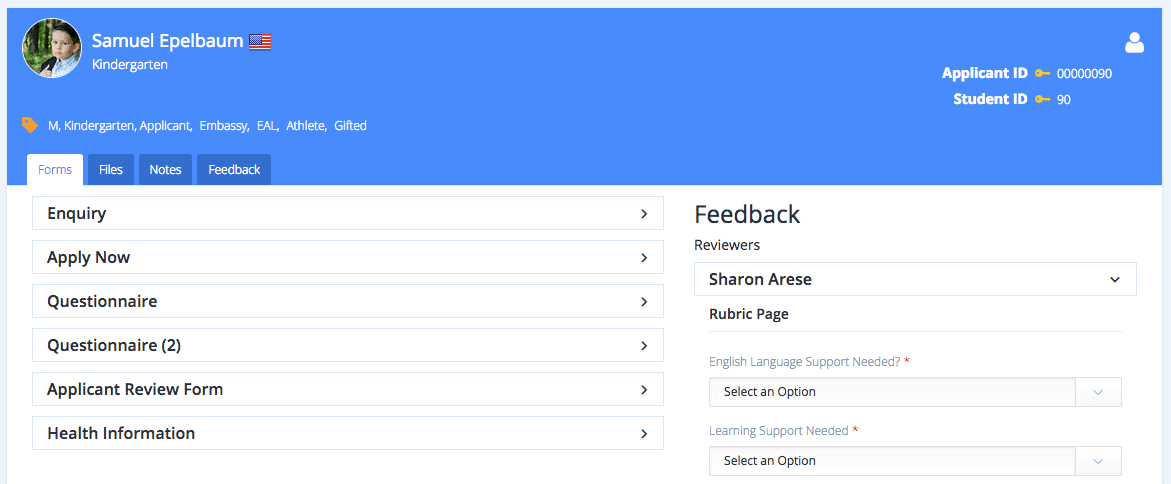This screenshot has width=1171, height=484.
Task: Click the key icon beside Student ID
Action: [x=1043, y=99]
